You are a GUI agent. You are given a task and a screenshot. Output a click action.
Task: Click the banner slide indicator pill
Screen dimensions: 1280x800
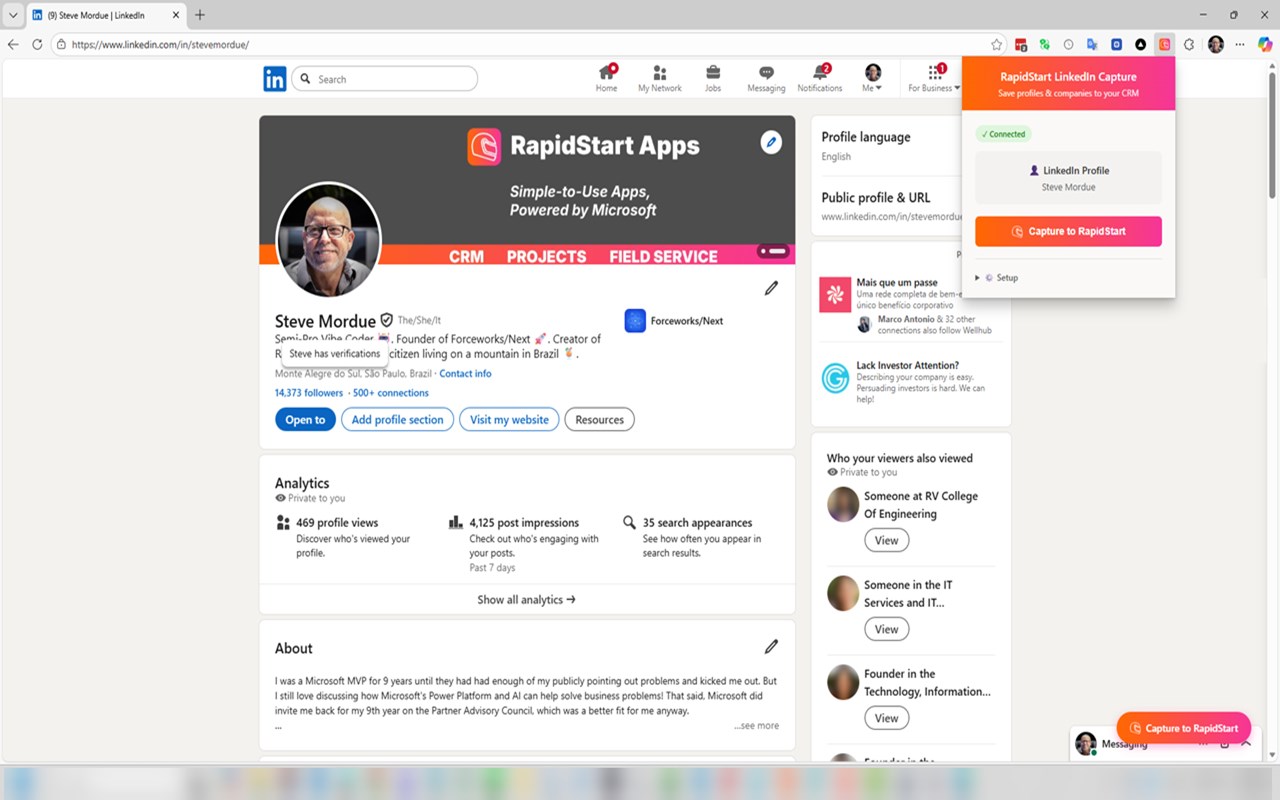773,251
